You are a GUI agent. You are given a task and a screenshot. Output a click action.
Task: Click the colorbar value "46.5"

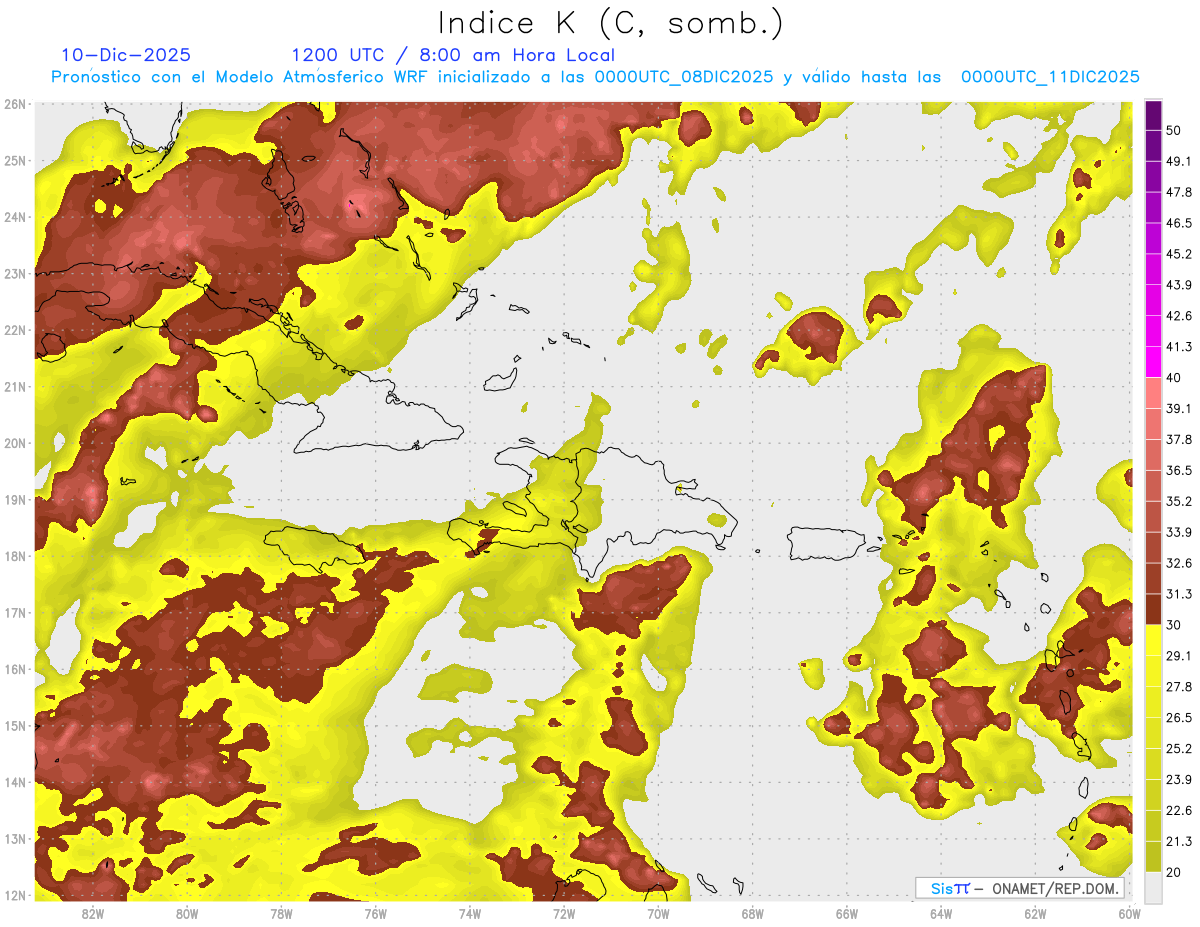click(1179, 223)
